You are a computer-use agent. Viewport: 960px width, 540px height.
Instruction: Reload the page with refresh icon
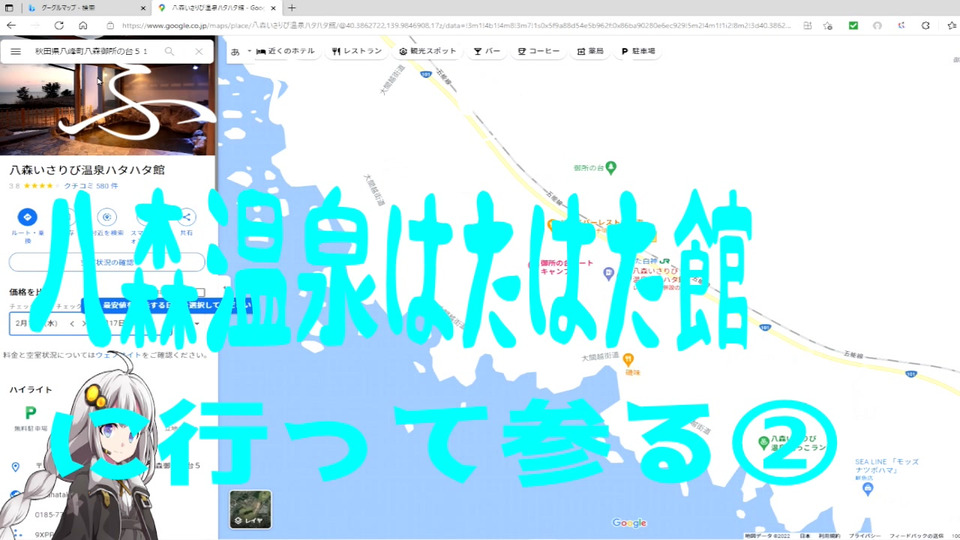coord(59,26)
